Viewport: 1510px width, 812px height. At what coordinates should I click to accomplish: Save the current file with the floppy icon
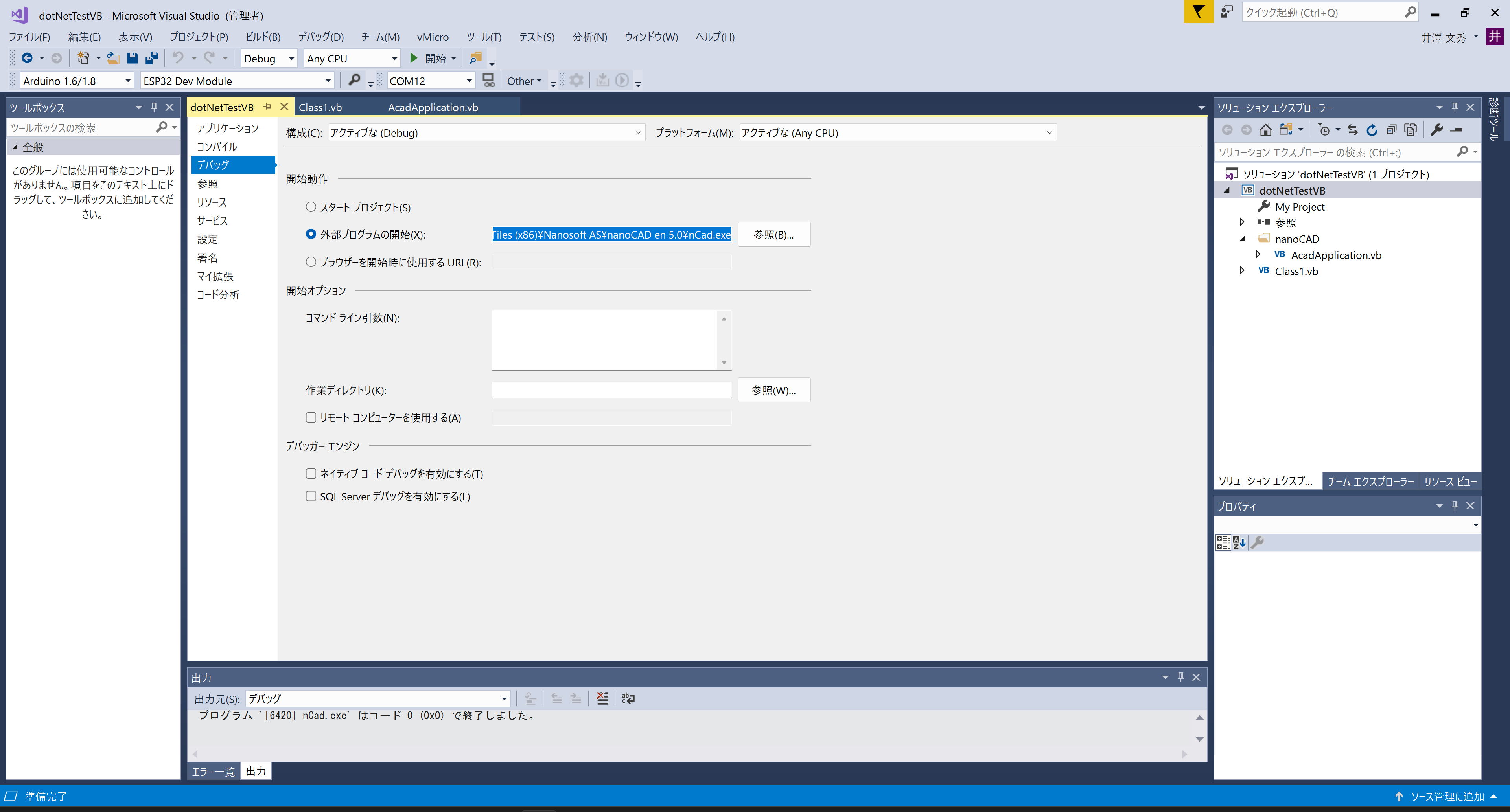pyautogui.click(x=133, y=58)
